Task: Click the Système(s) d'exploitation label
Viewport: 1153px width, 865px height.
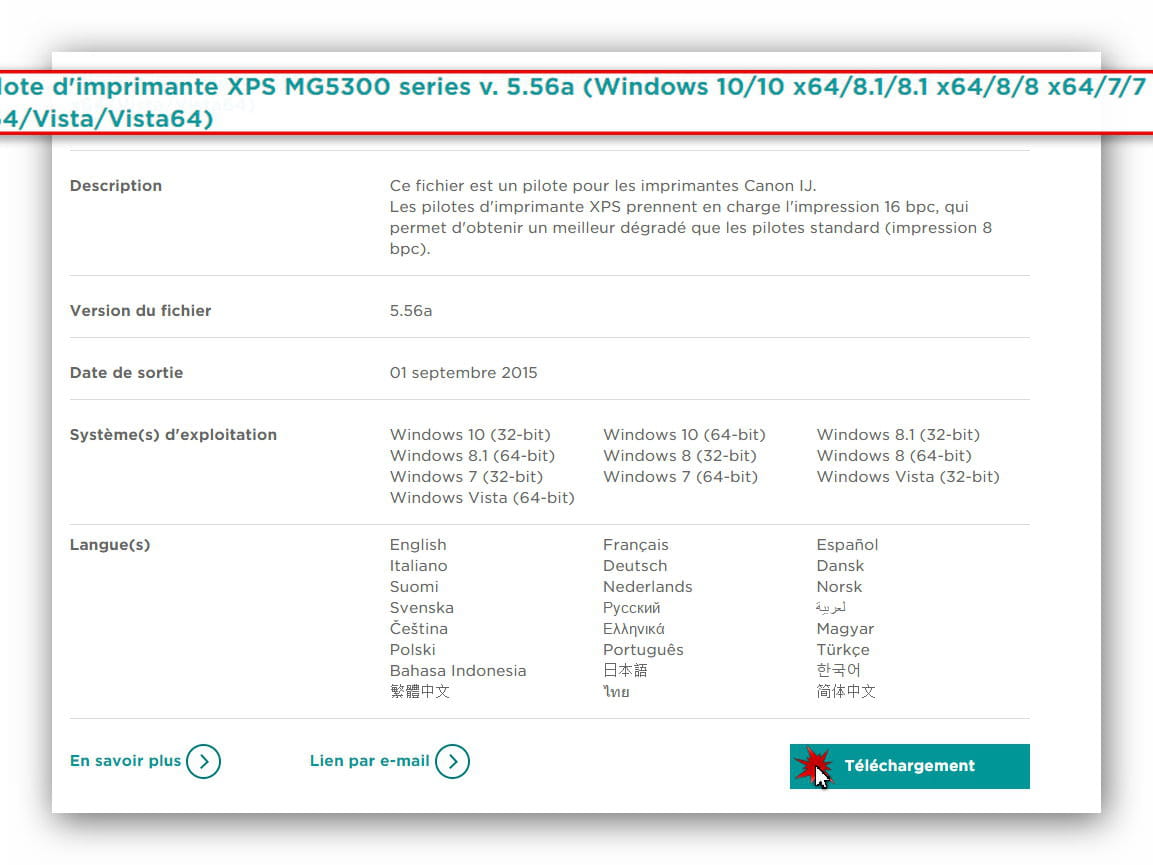Action: (x=173, y=435)
